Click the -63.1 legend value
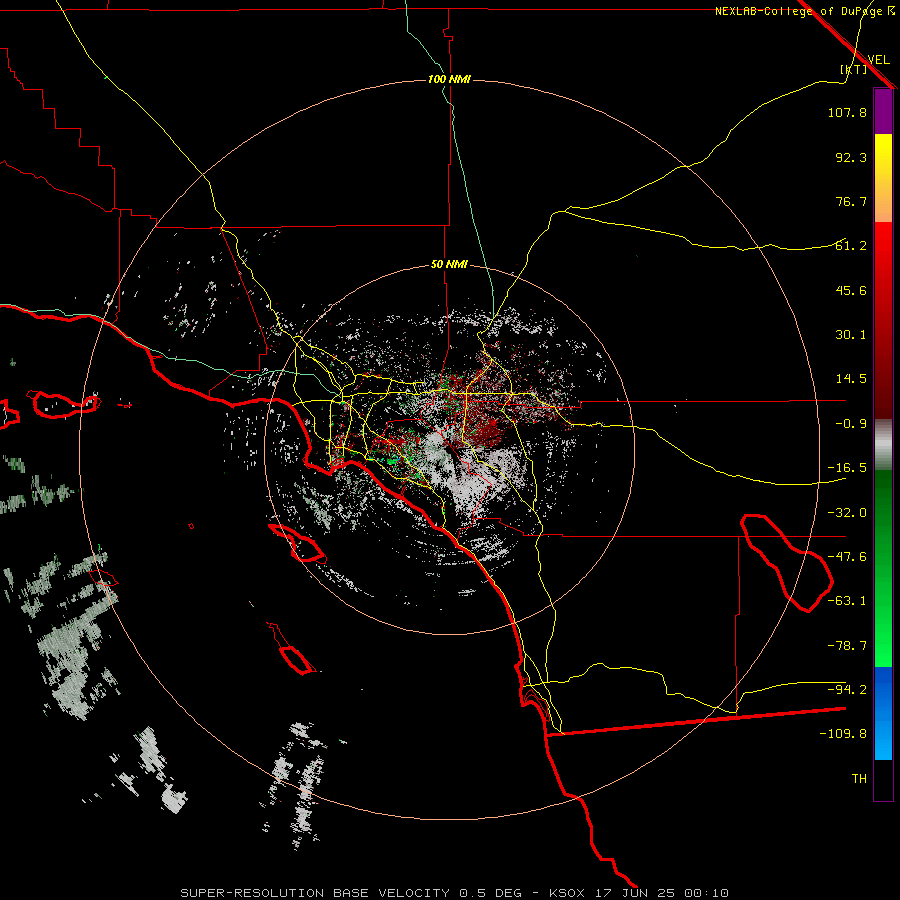The image size is (900, 900). (x=847, y=601)
